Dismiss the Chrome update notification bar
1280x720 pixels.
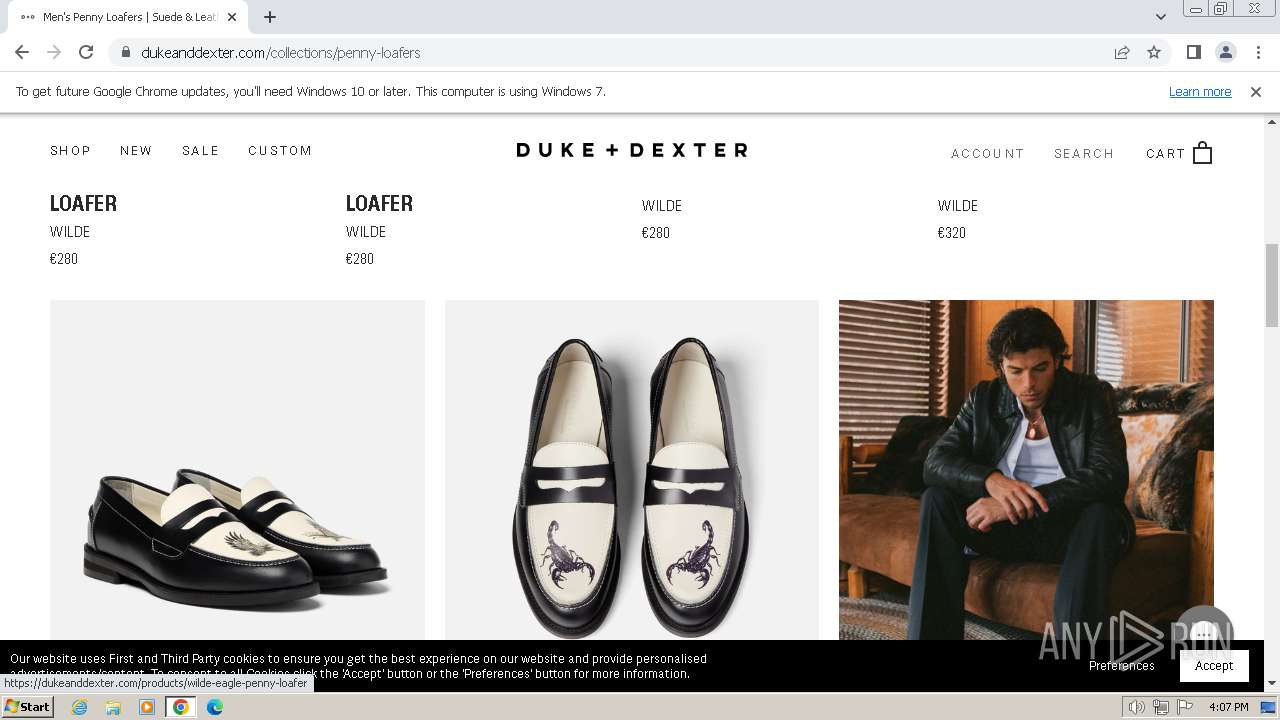1256,91
